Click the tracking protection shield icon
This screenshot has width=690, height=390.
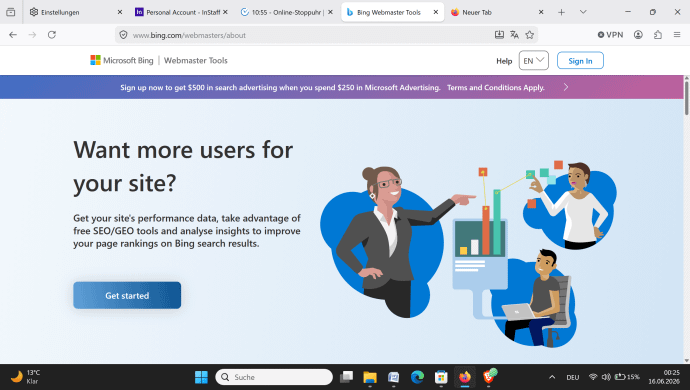point(124,35)
